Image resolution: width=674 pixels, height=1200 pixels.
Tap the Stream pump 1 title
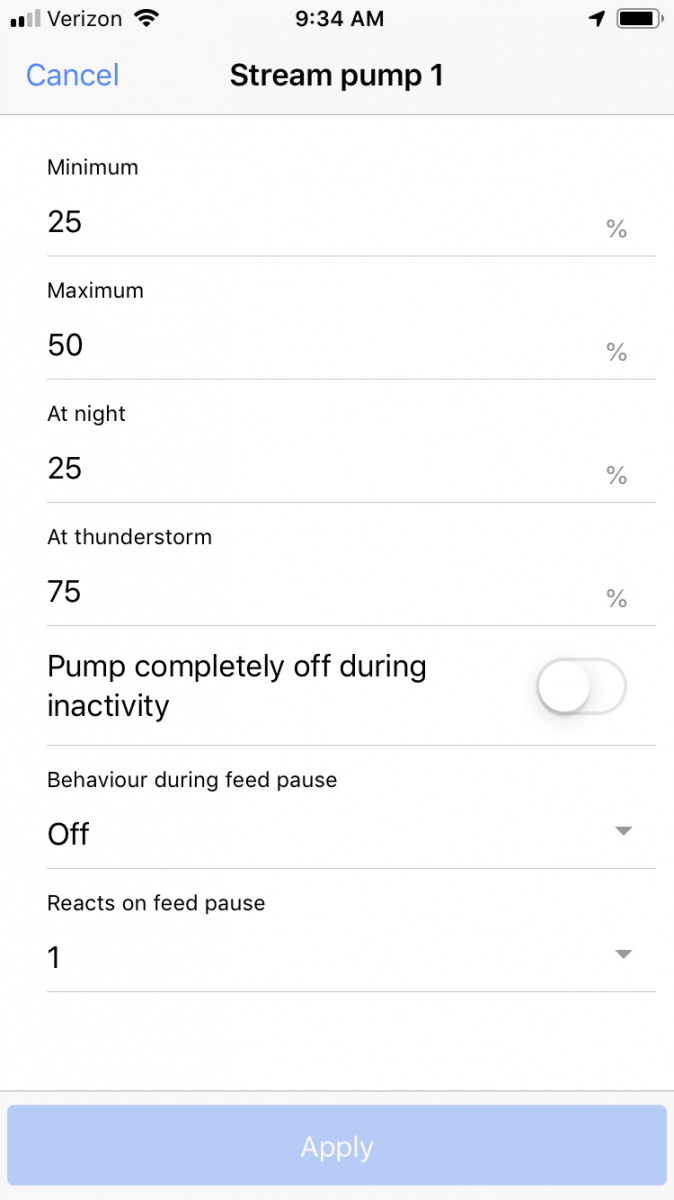[x=336, y=76]
